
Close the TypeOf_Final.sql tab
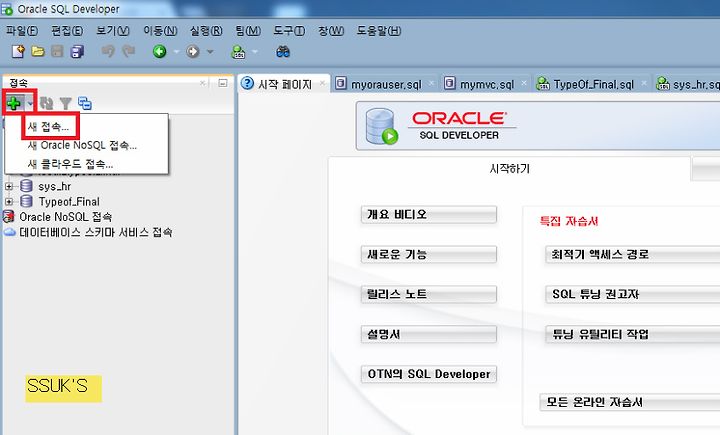coord(644,83)
